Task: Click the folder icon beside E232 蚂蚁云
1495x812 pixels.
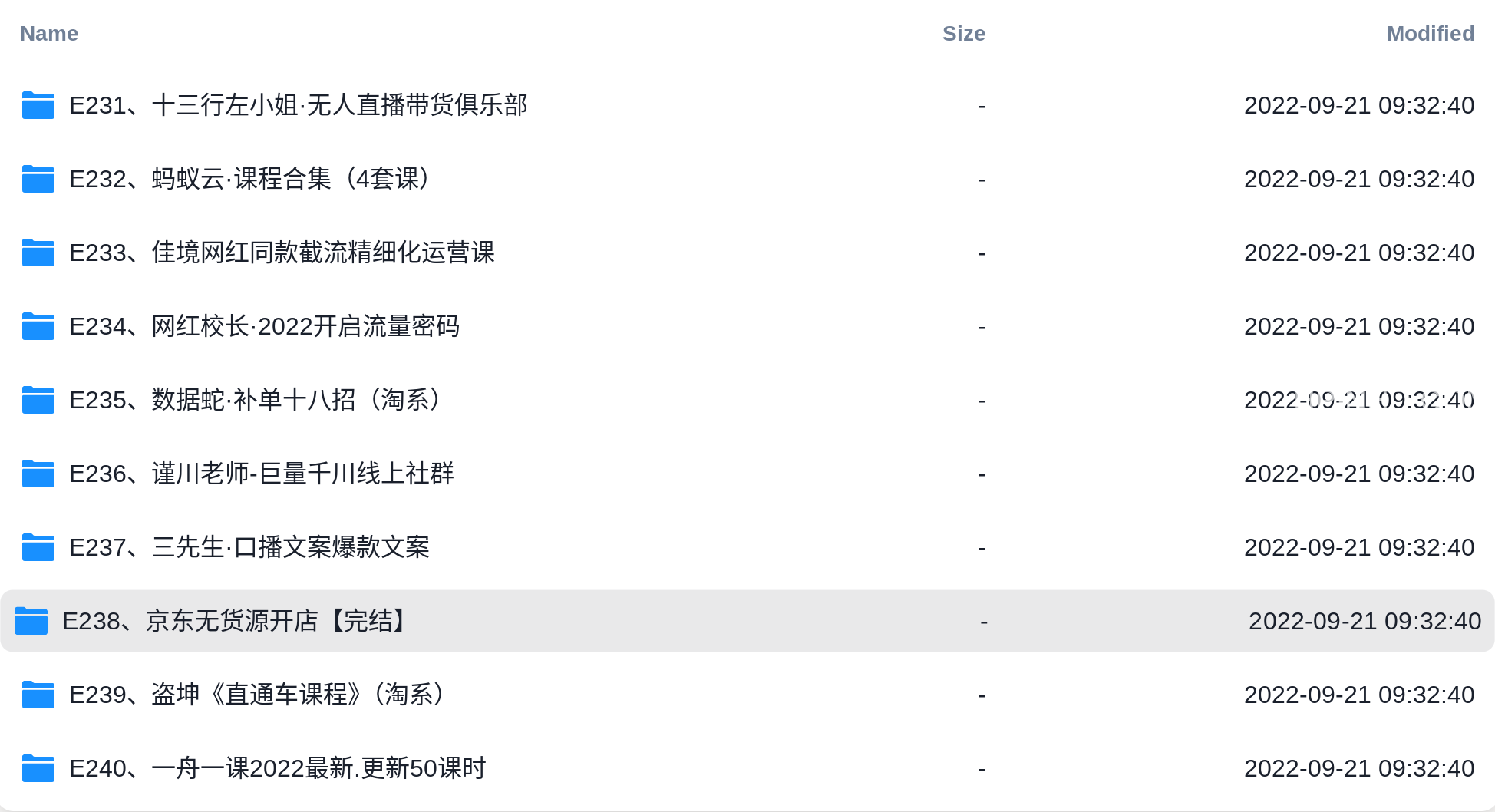Action: (38, 179)
